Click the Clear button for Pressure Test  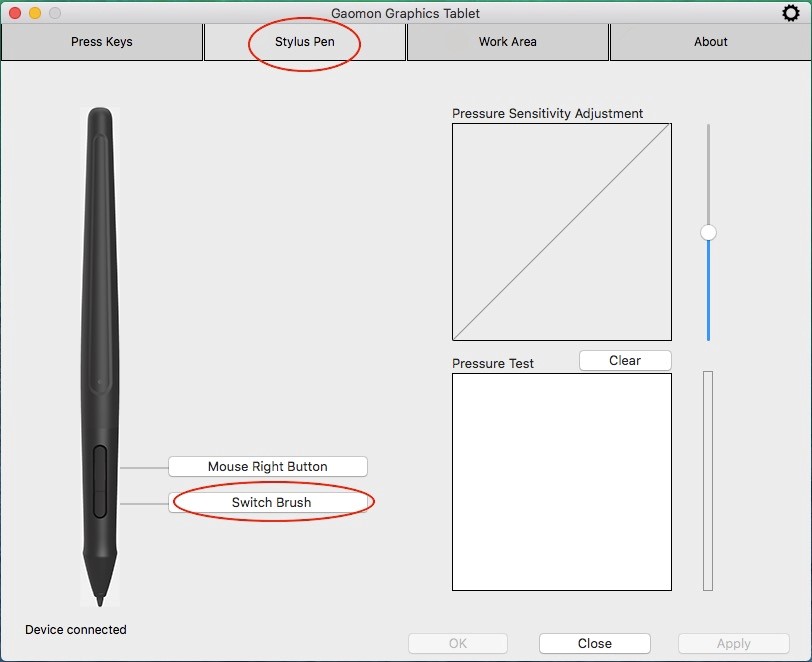click(x=625, y=361)
